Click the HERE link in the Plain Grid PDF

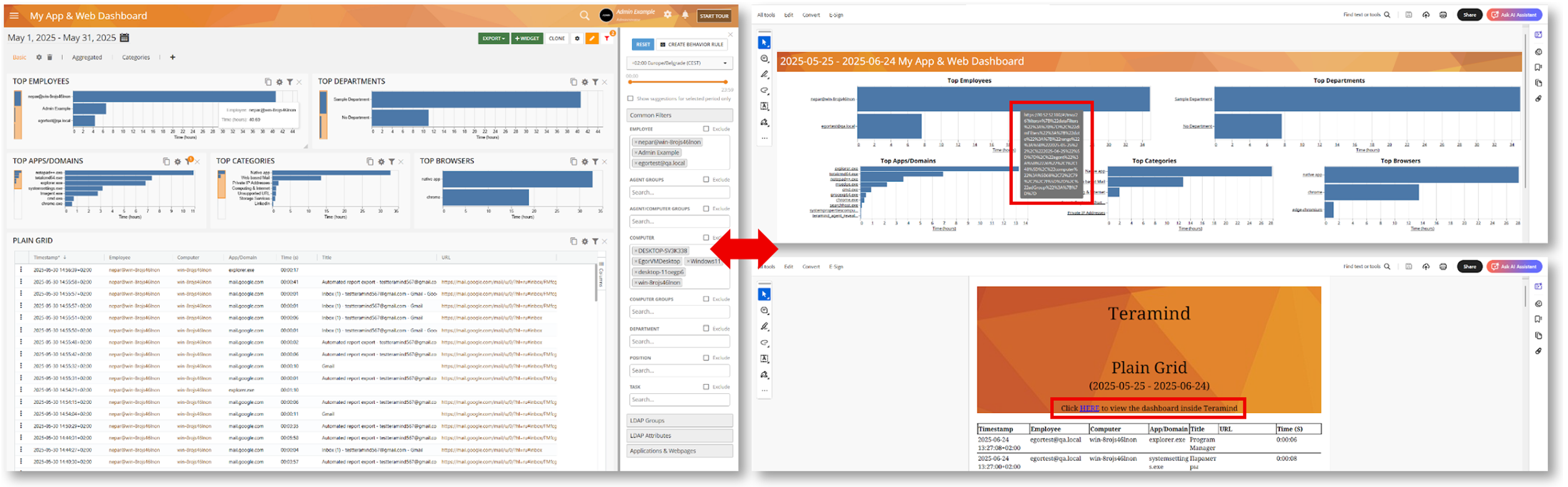click(x=1089, y=408)
